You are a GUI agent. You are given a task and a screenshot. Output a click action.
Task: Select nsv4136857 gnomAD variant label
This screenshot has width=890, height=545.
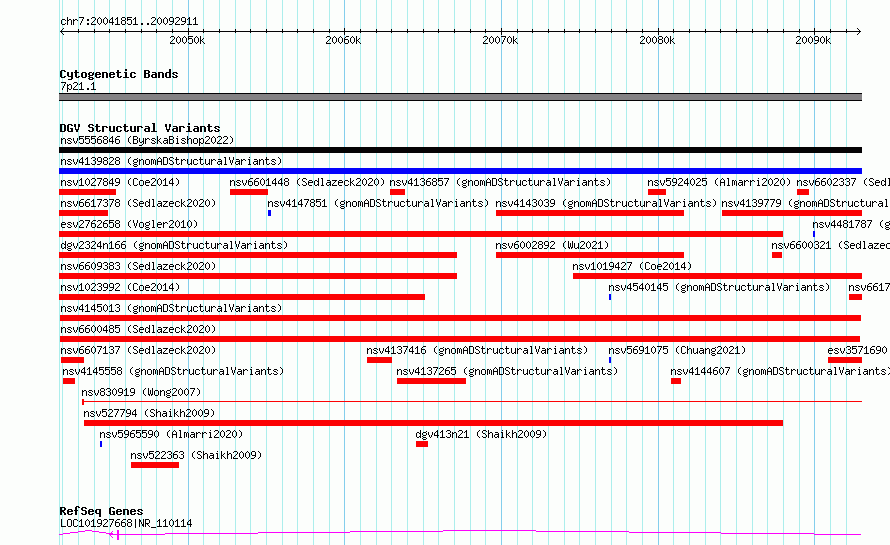pos(500,182)
